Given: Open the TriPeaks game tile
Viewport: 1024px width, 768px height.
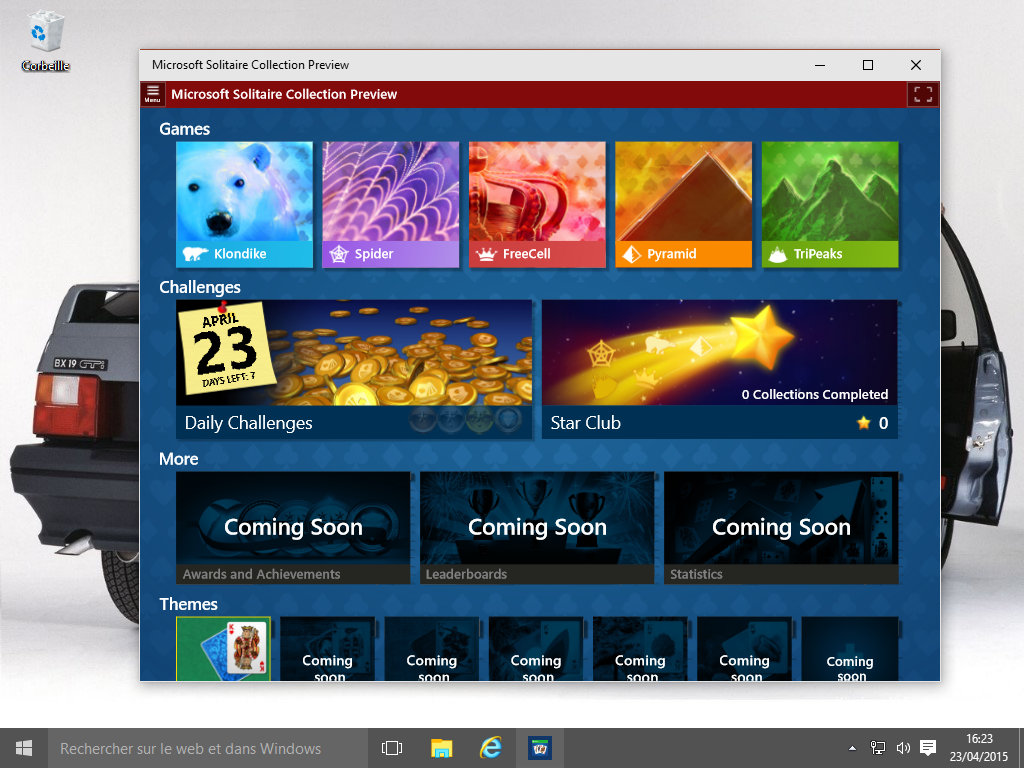Looking at the screenshot, I should (829, 204).
